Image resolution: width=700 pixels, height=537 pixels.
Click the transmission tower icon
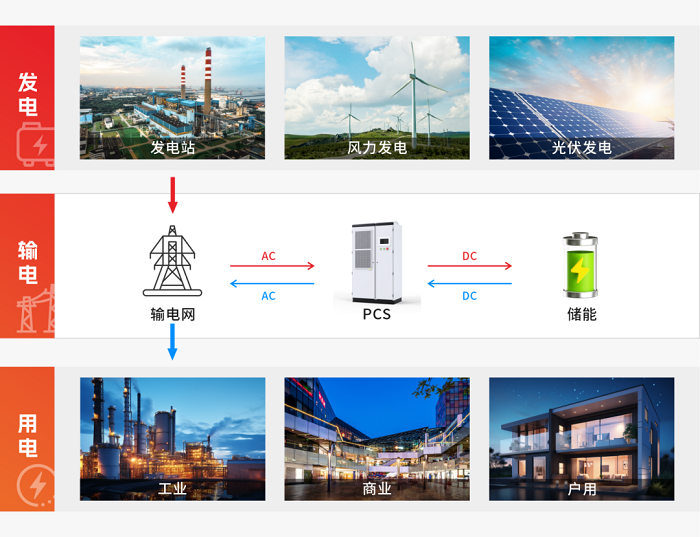point(172,262)
